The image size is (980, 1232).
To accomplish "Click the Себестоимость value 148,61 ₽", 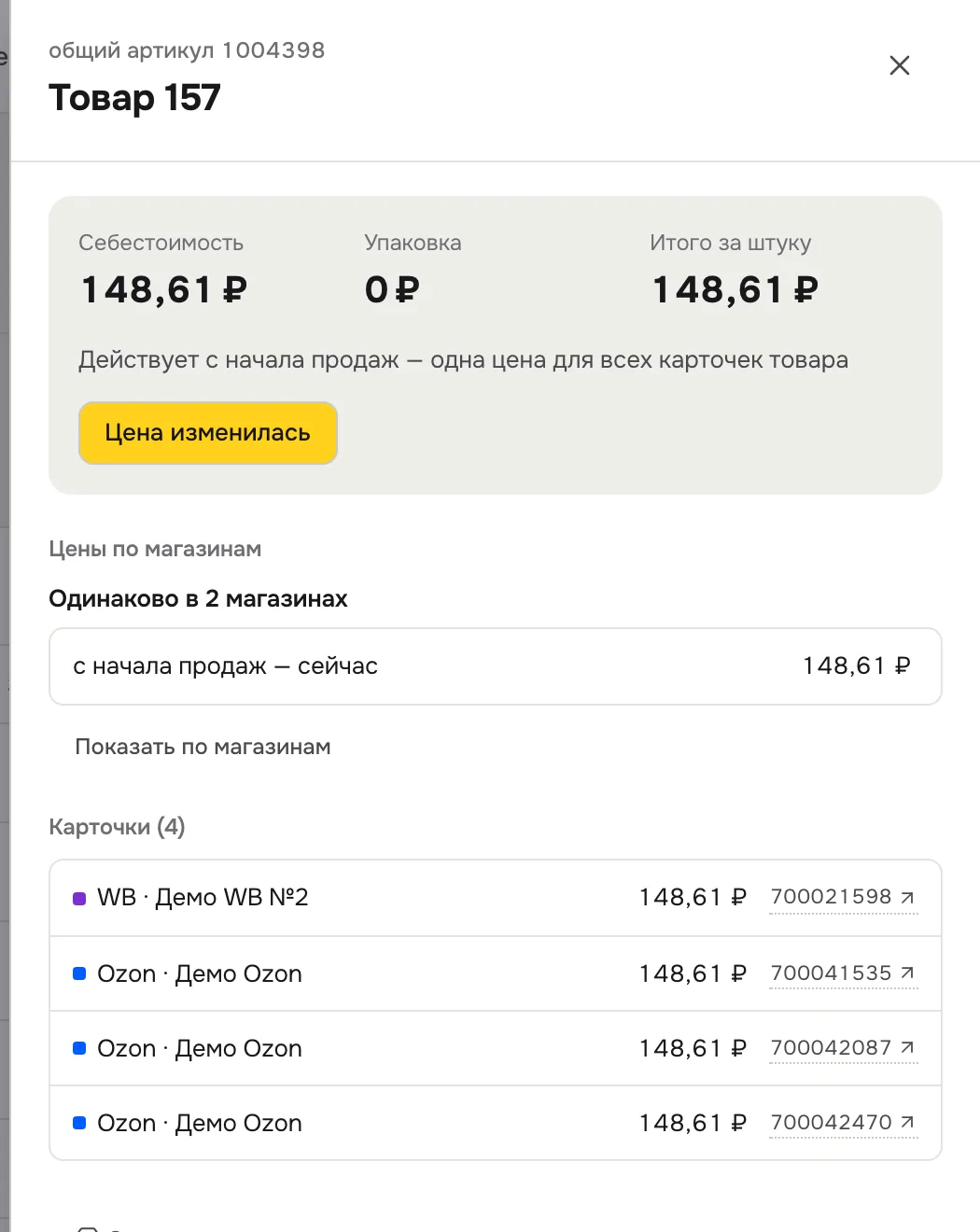I will pos(164,290).
